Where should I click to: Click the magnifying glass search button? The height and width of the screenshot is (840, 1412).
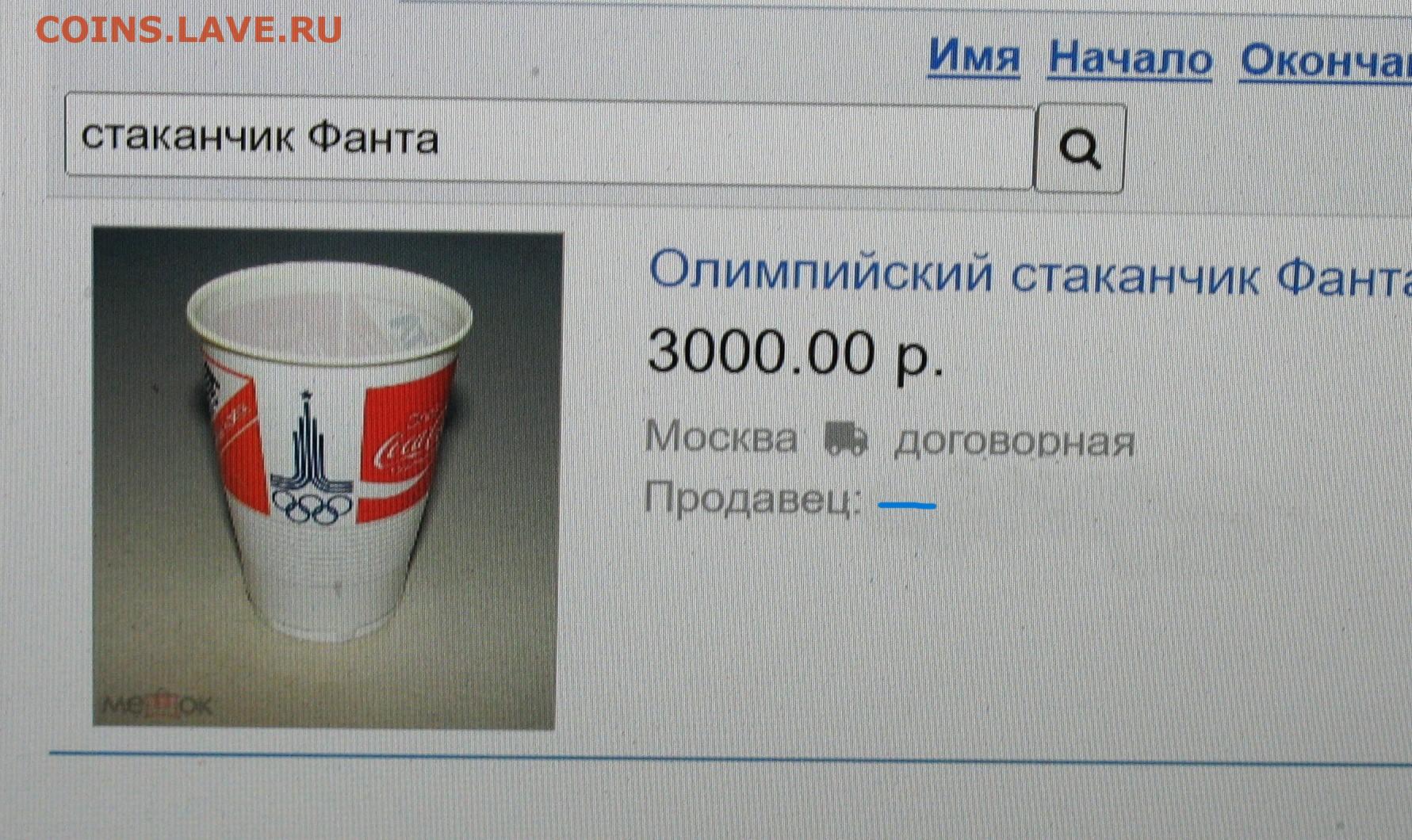1080,147
